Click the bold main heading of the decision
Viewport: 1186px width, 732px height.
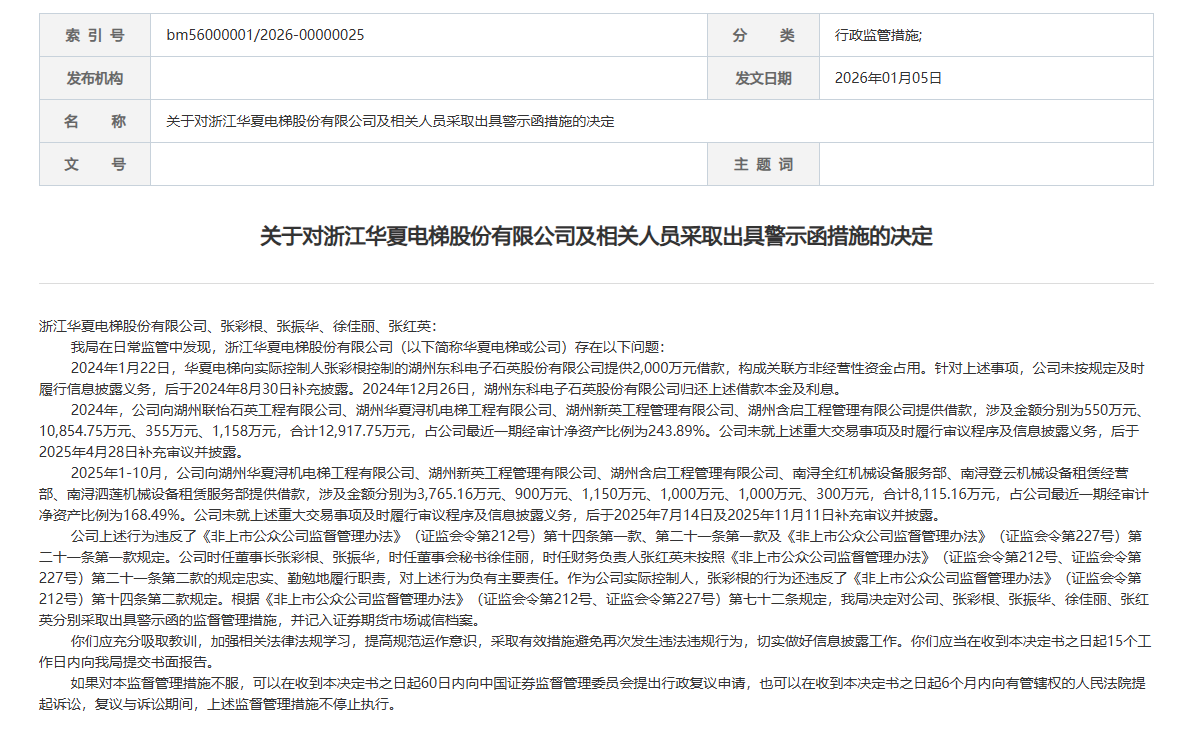tap(596, 236)
